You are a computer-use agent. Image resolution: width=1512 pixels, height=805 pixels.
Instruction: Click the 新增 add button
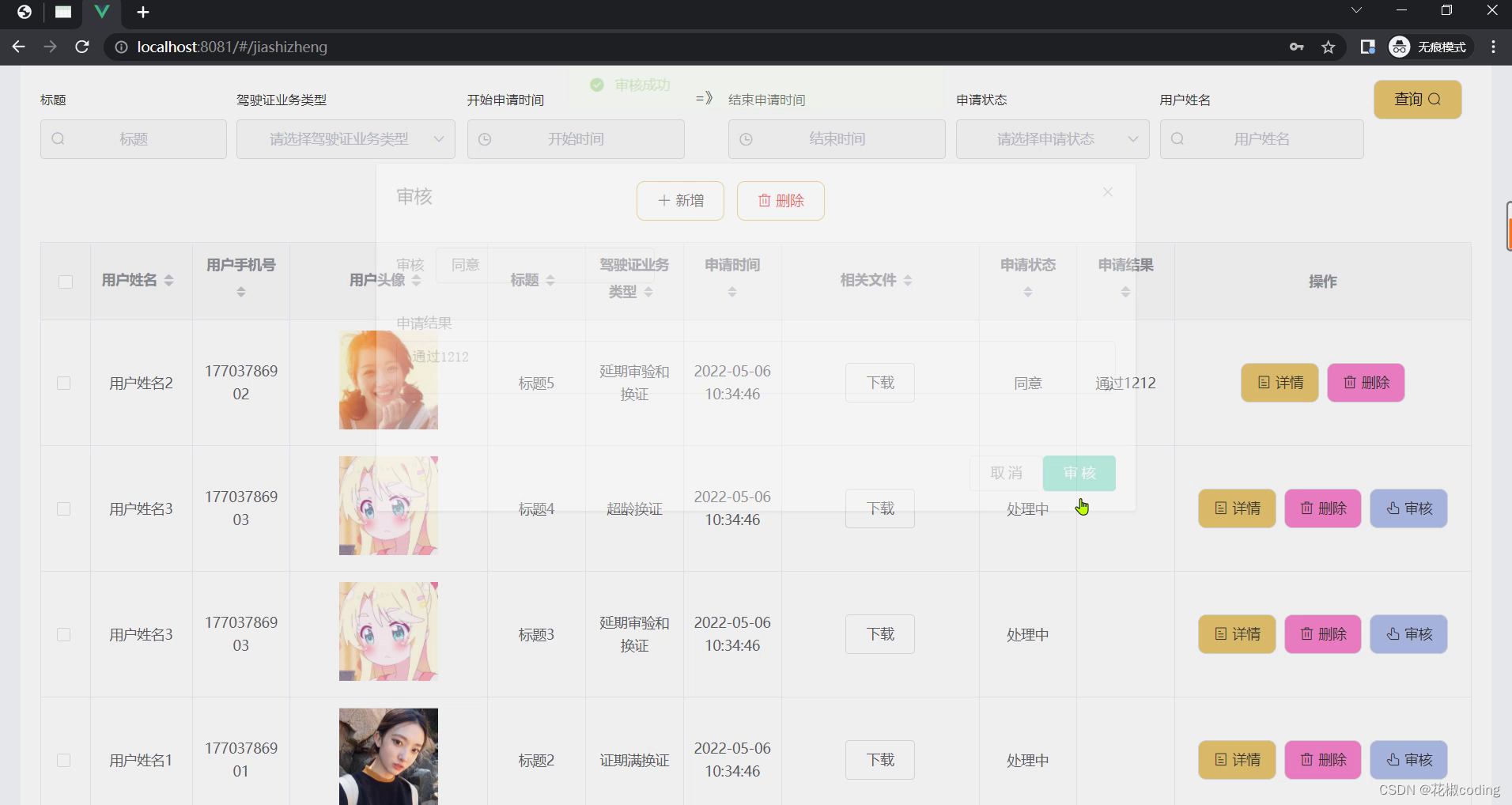coord(680,201)
